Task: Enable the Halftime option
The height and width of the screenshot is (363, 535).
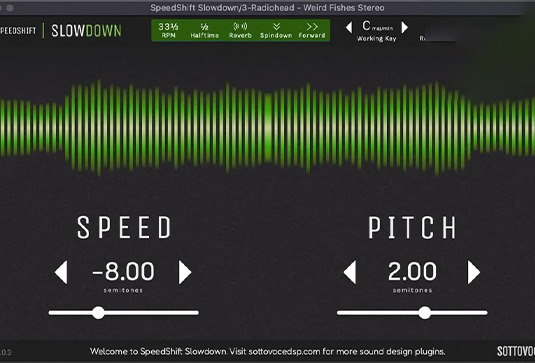Action: tap(204, 30)
